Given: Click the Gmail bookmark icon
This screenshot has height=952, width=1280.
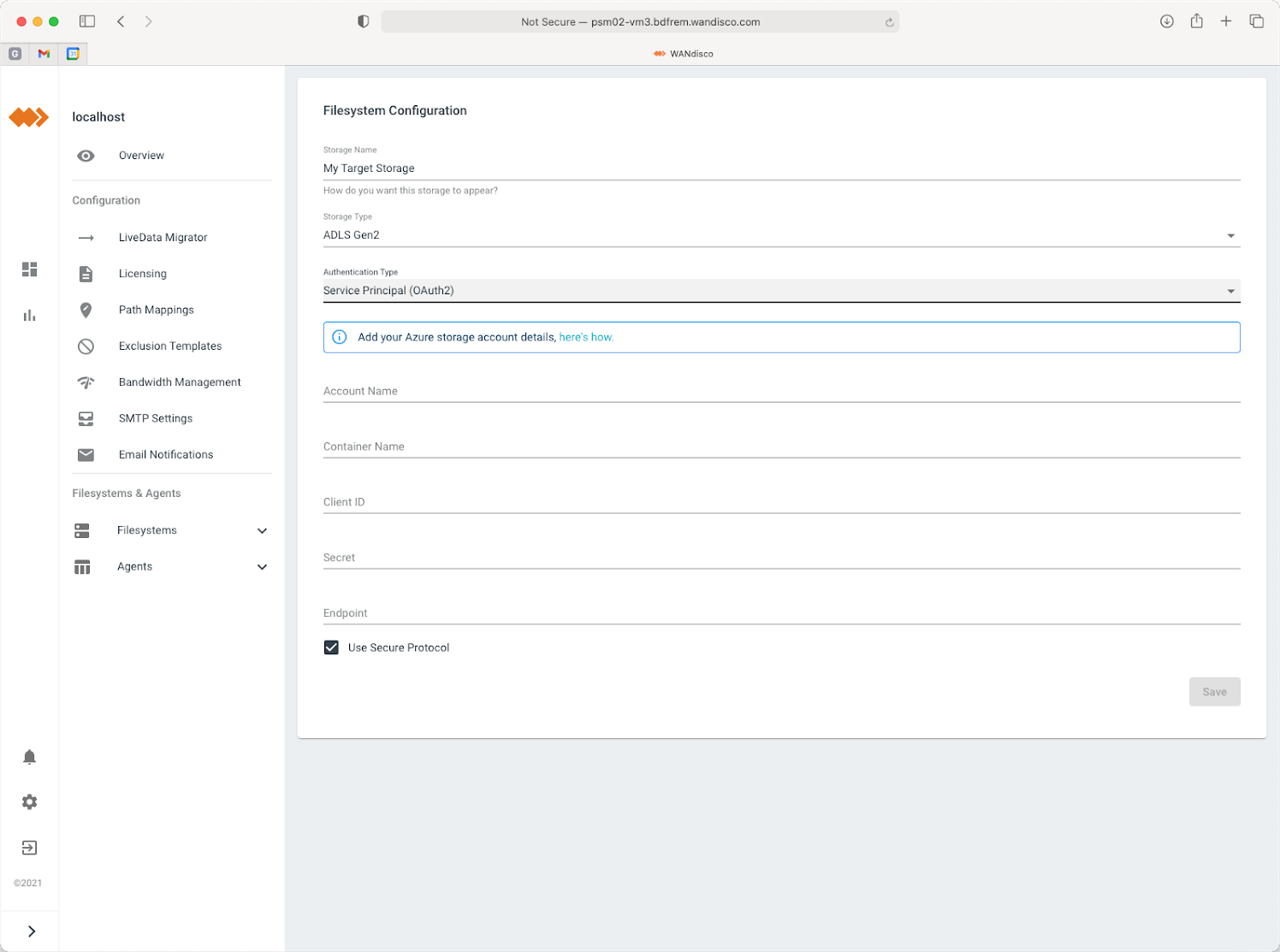Looking at the screenshot, I should point(44,54).
